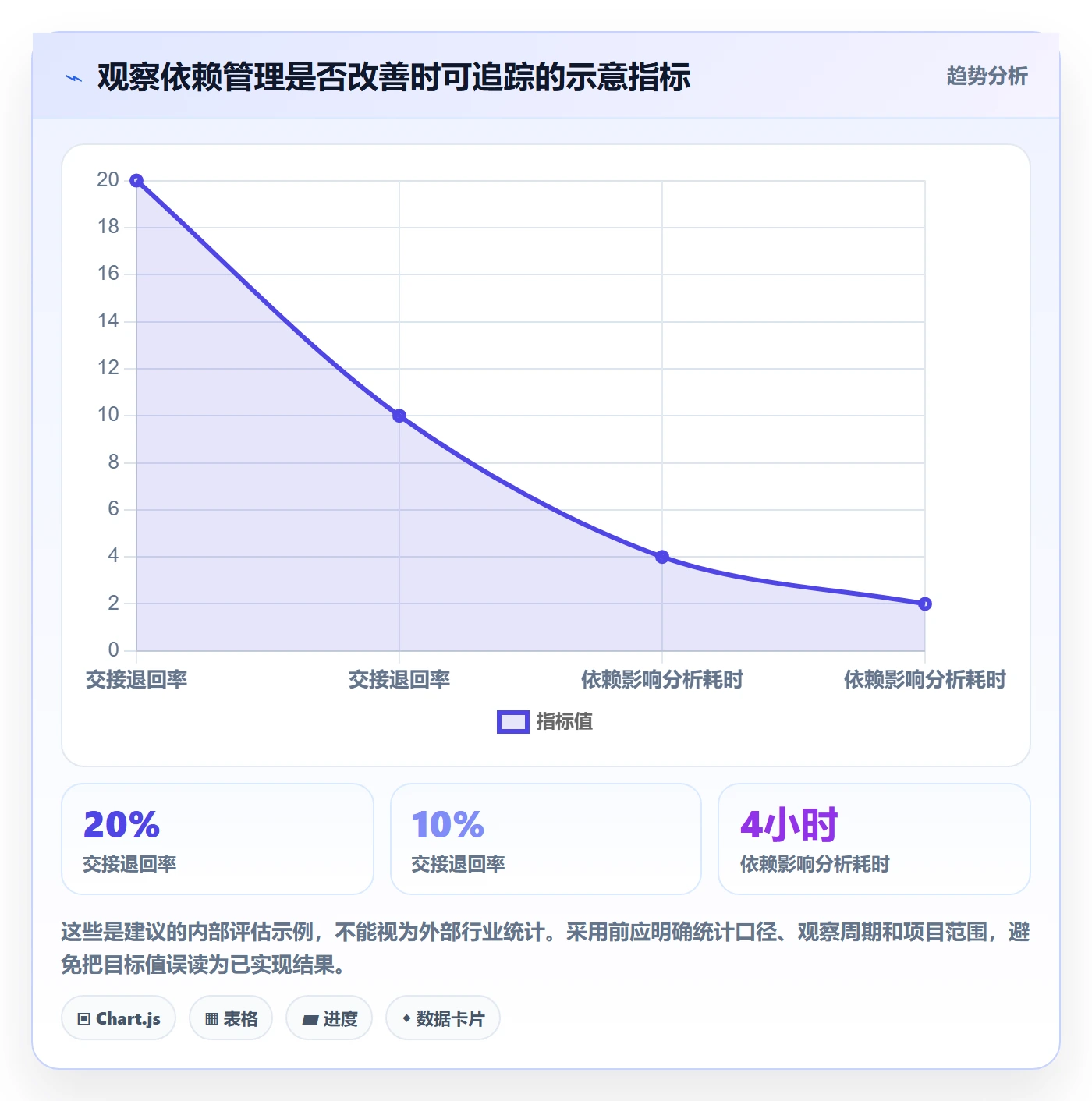This screenshot has width=1092, height=1101.
Task: Toggle the 指标值 legend swatch
Action: [x=513, y=722]
